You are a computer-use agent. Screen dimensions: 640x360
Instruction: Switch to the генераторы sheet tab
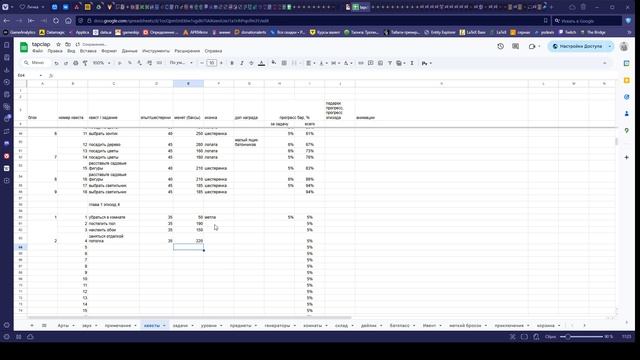tap(277, 326)
